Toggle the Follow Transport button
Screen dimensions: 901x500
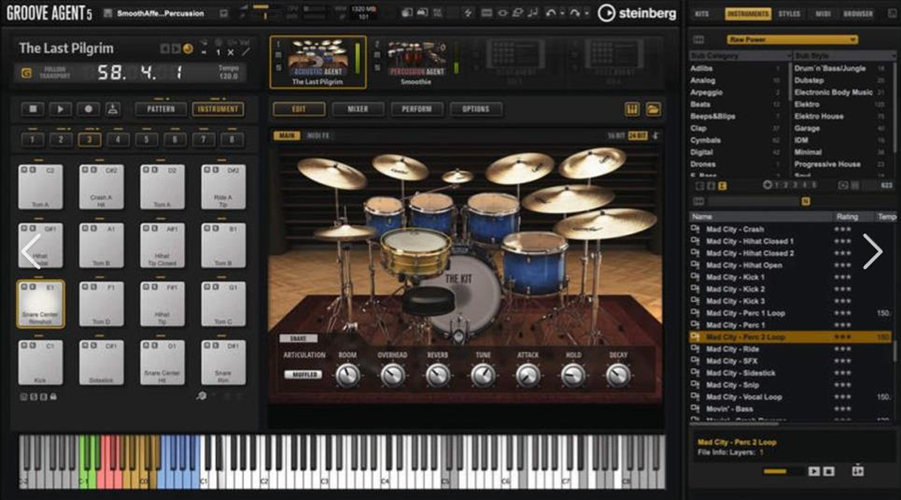26,73
